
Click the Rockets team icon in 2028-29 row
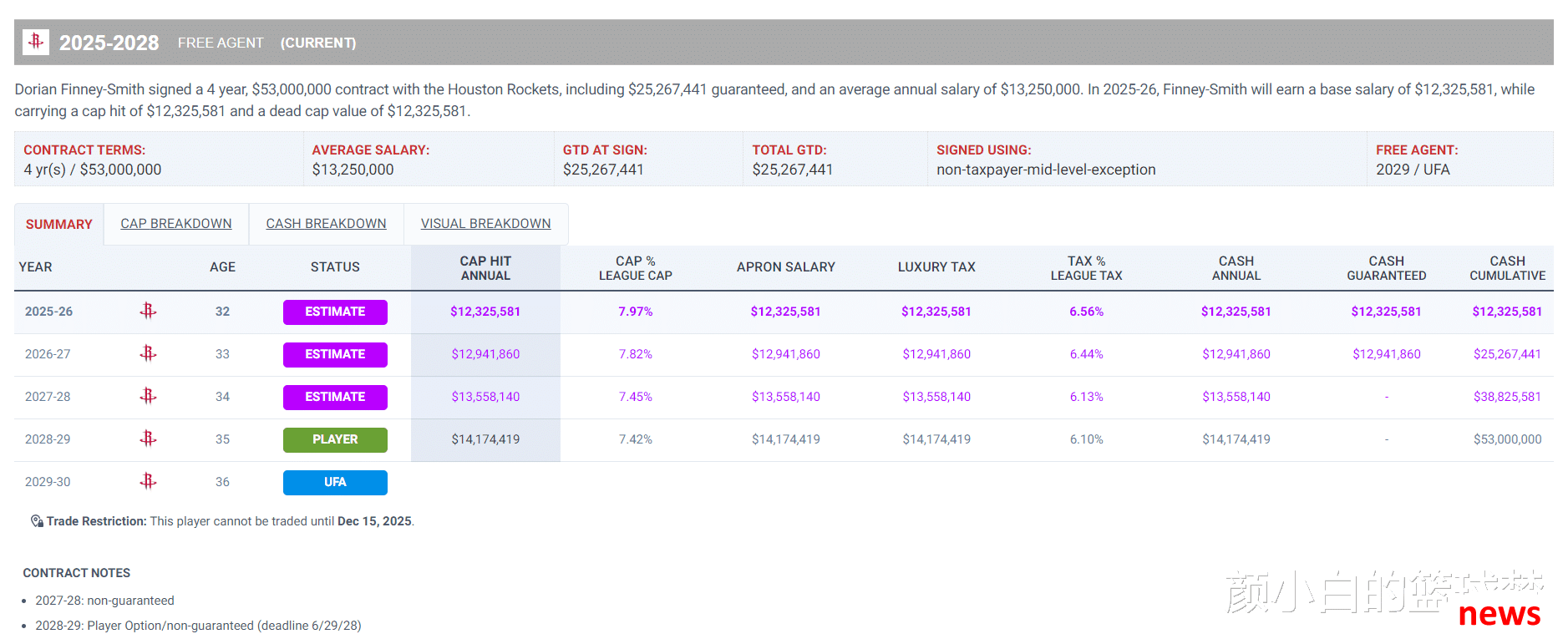(148, 439)
